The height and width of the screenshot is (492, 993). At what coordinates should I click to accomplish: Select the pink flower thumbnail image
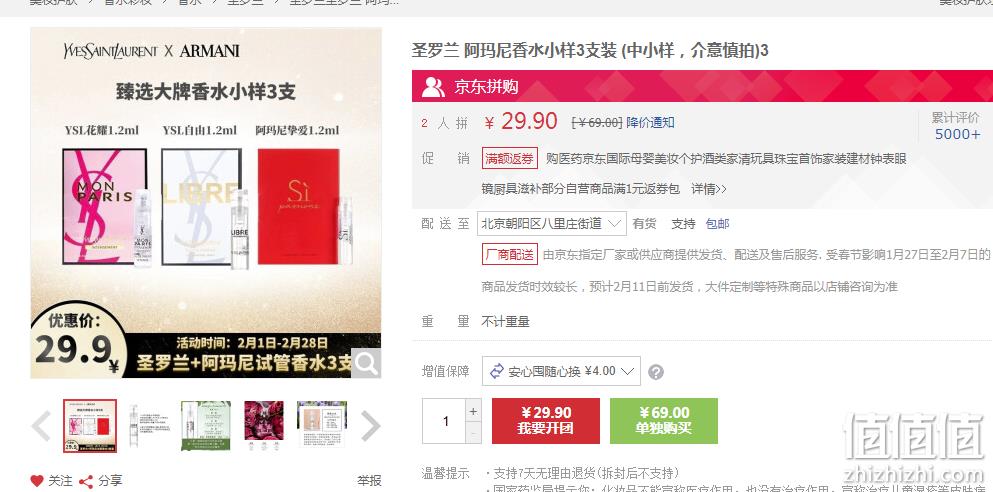264,425
